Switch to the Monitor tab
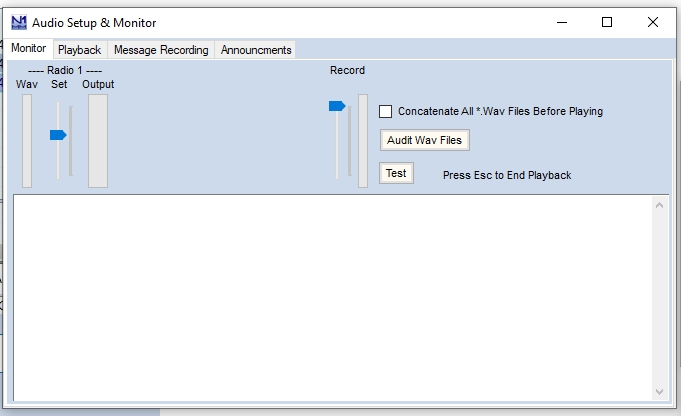681x416 pixels. tap(28, 48)
